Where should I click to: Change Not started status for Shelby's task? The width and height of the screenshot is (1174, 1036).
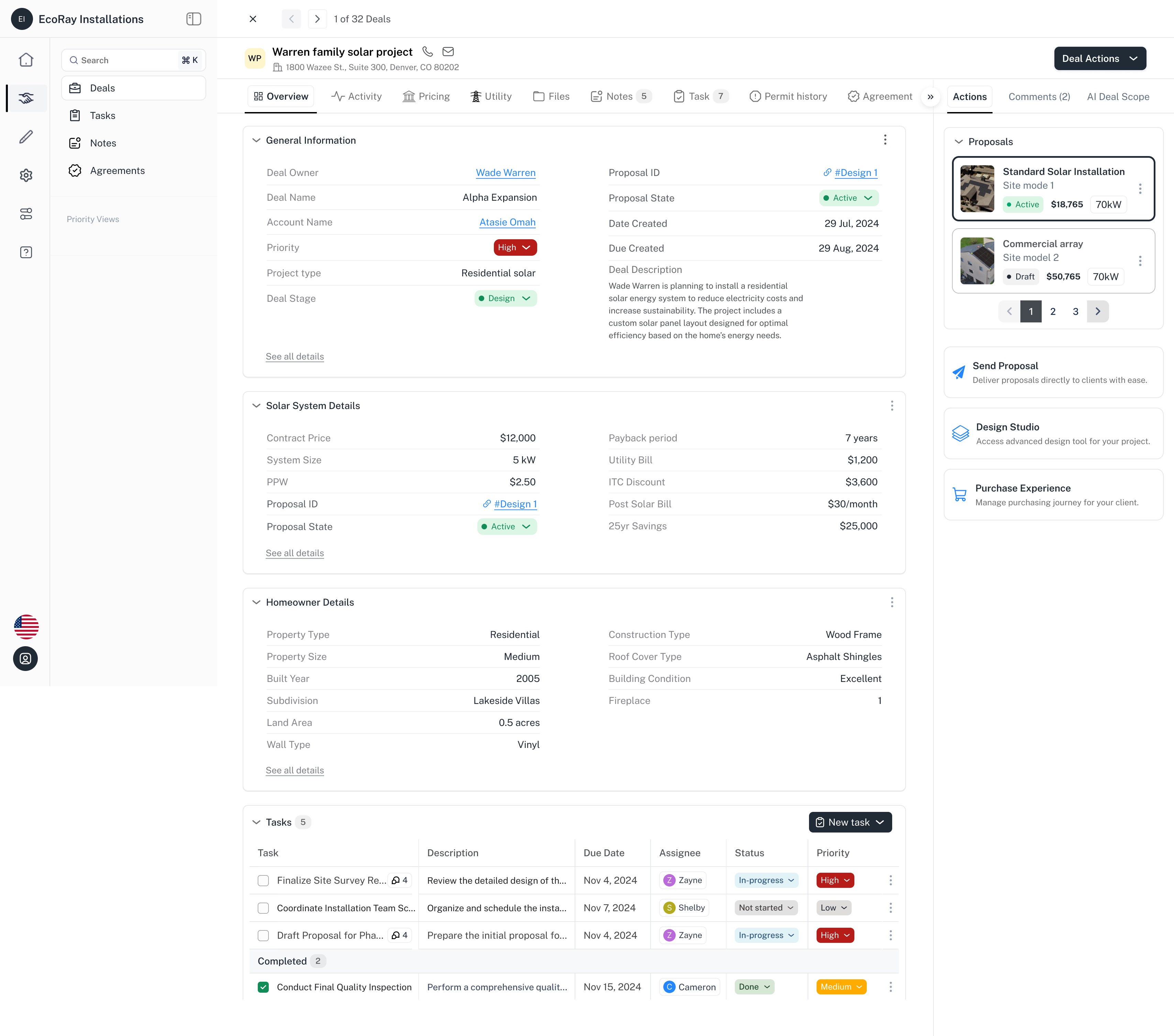tap(766, 908)
